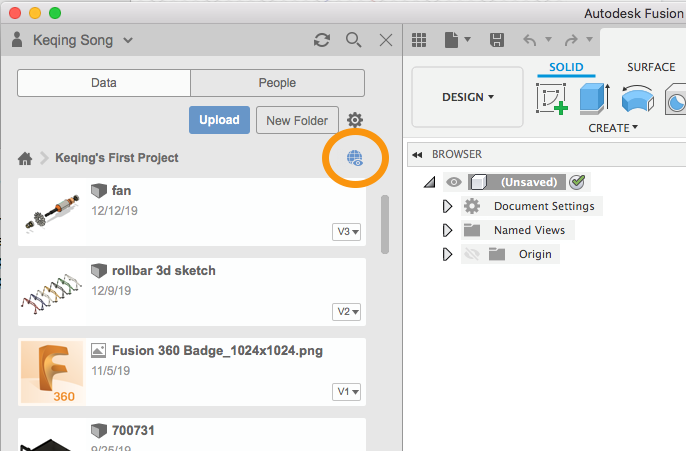This screenshot has width=686, height=451.
Task: Open the undo history dropdown arrow
Action: [548, 39]
